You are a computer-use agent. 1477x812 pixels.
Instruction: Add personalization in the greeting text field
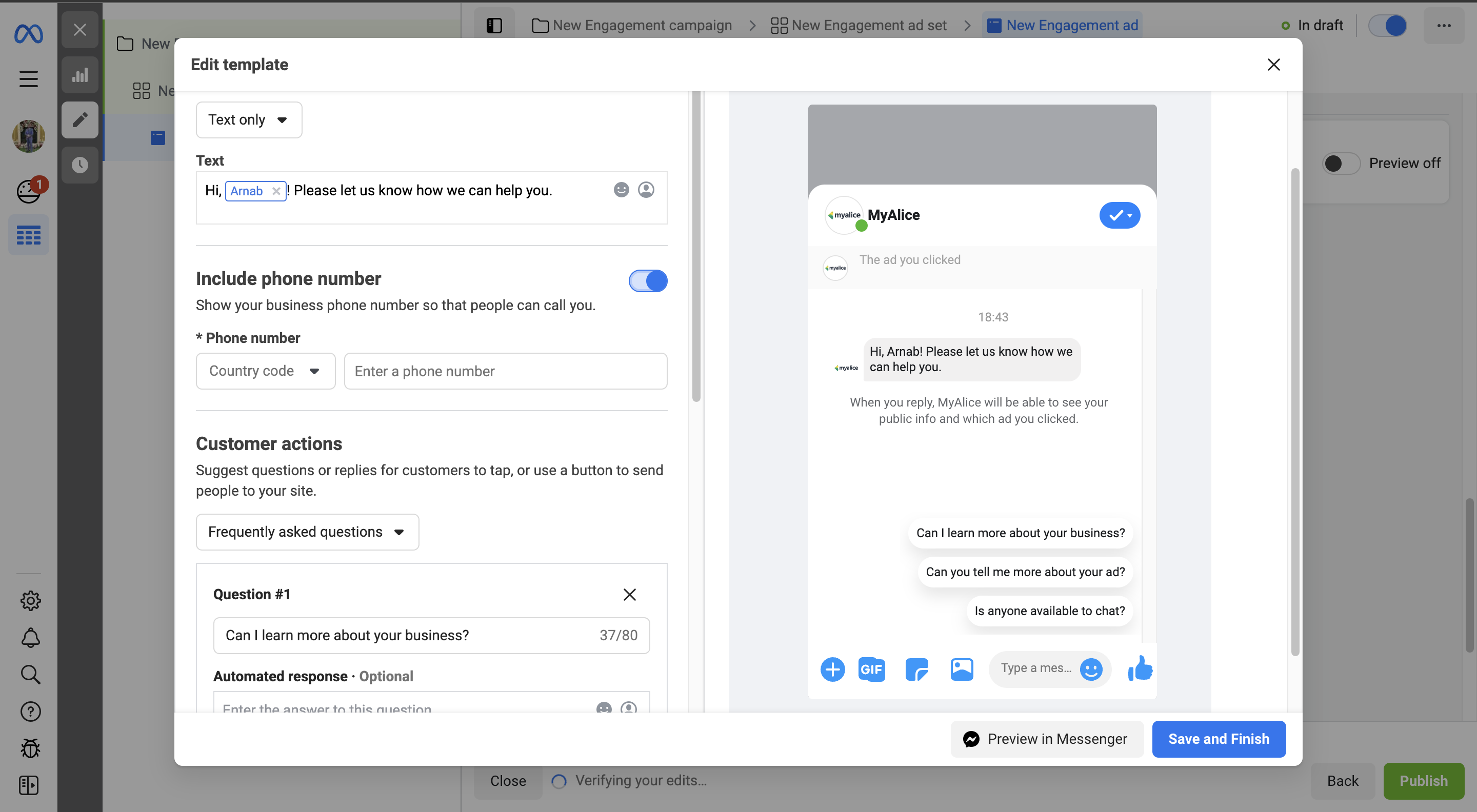click(x=646, y=190)
